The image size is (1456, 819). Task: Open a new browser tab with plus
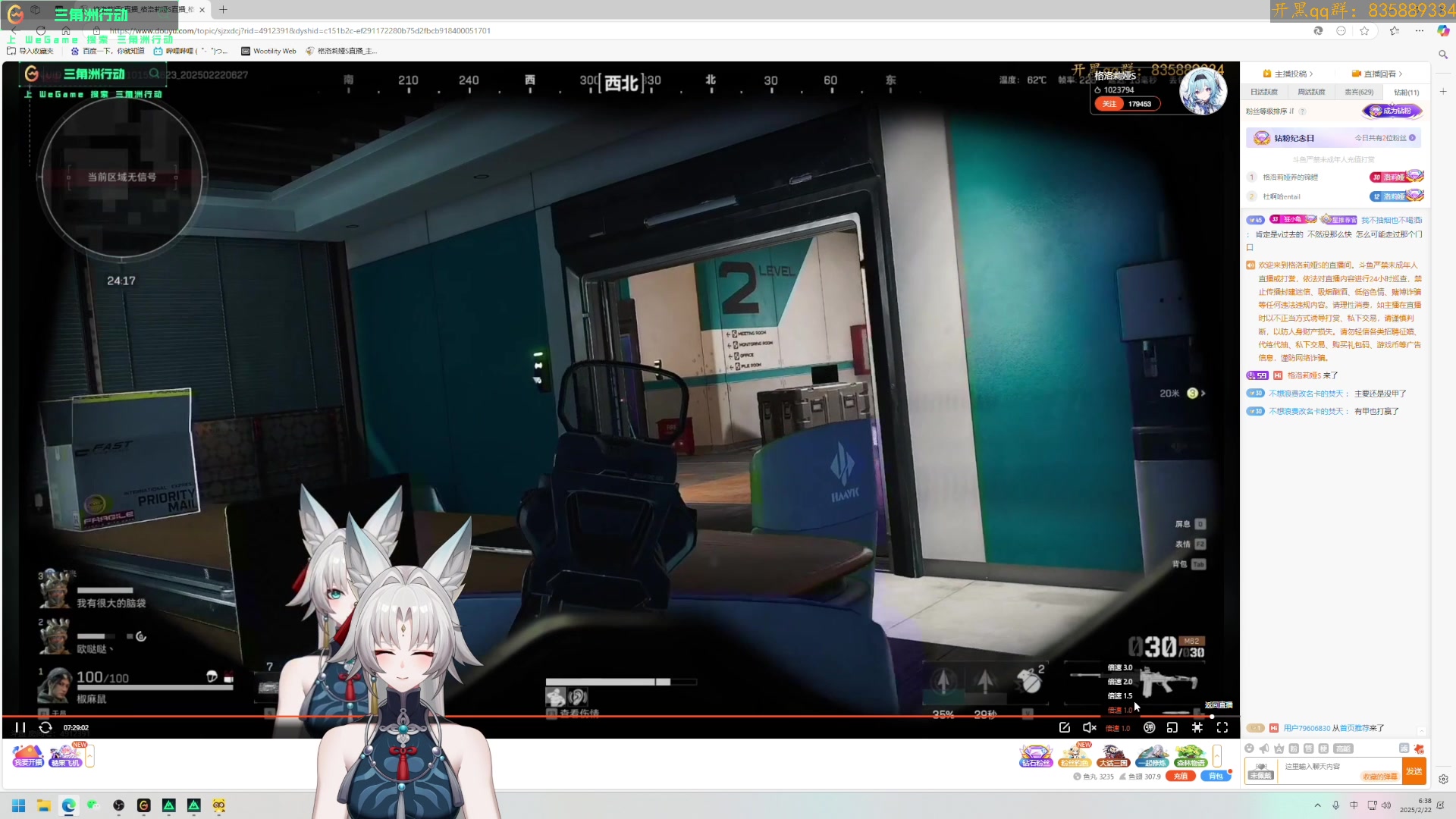(223, 10)
